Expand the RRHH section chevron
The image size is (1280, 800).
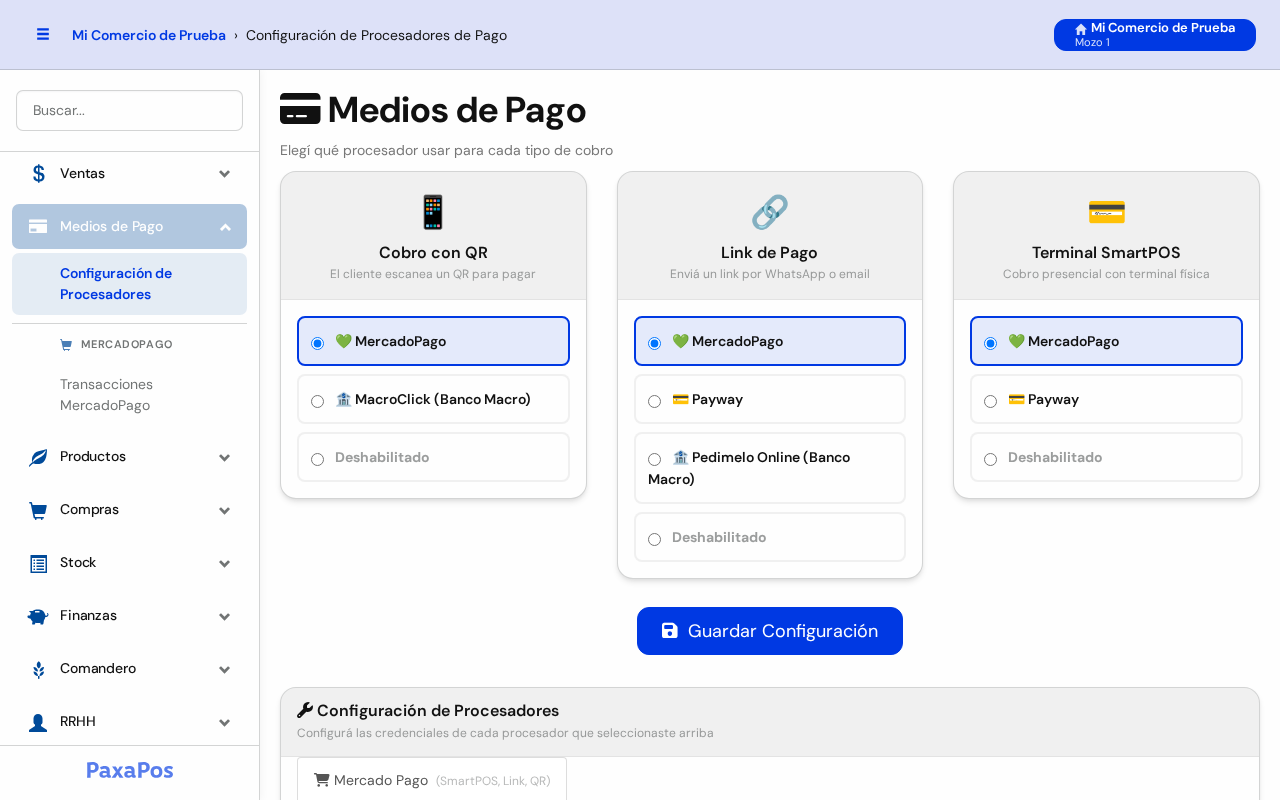225,723
